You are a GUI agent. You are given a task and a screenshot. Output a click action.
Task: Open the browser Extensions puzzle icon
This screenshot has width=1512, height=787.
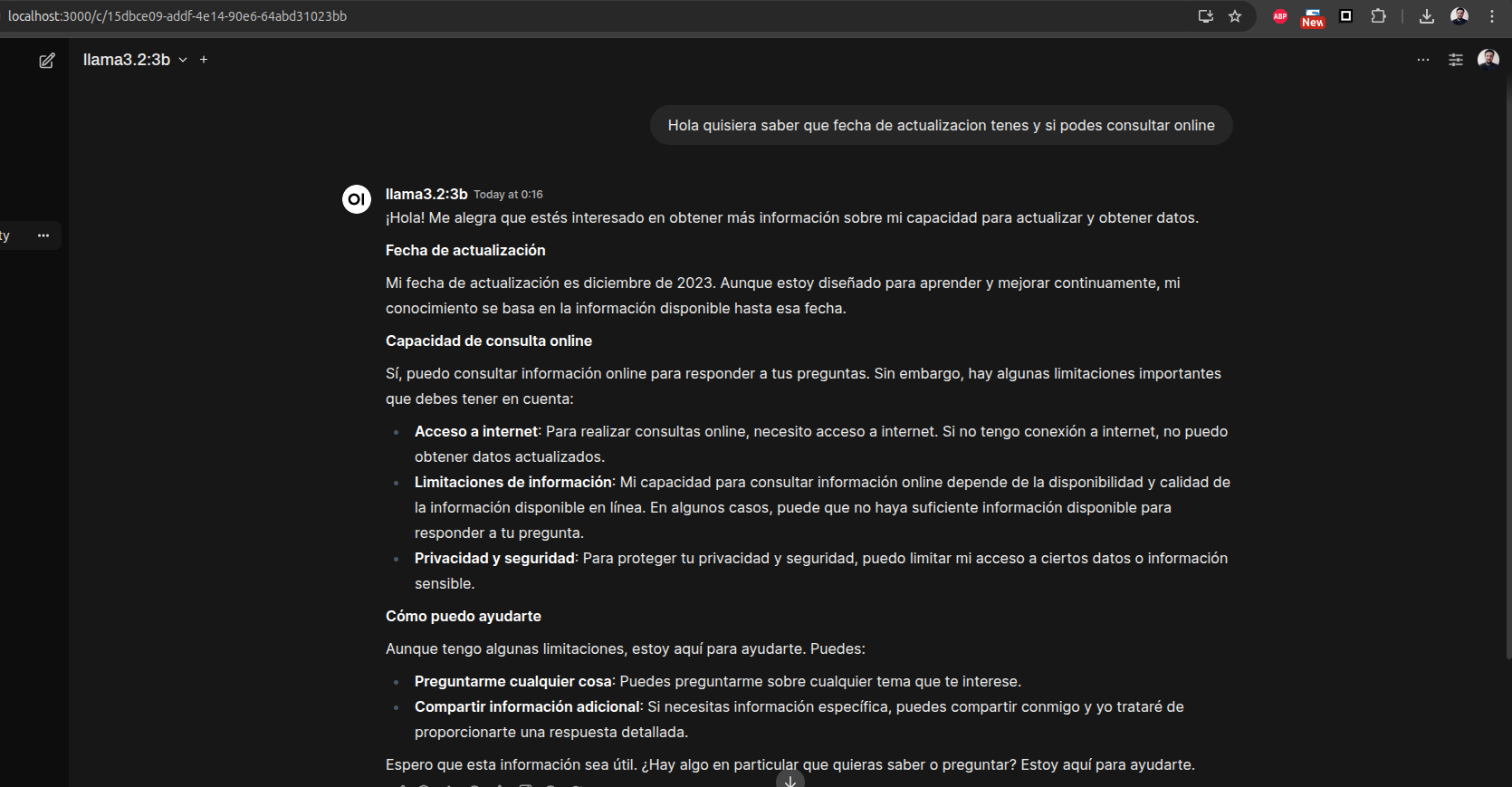pos(1378,16)
